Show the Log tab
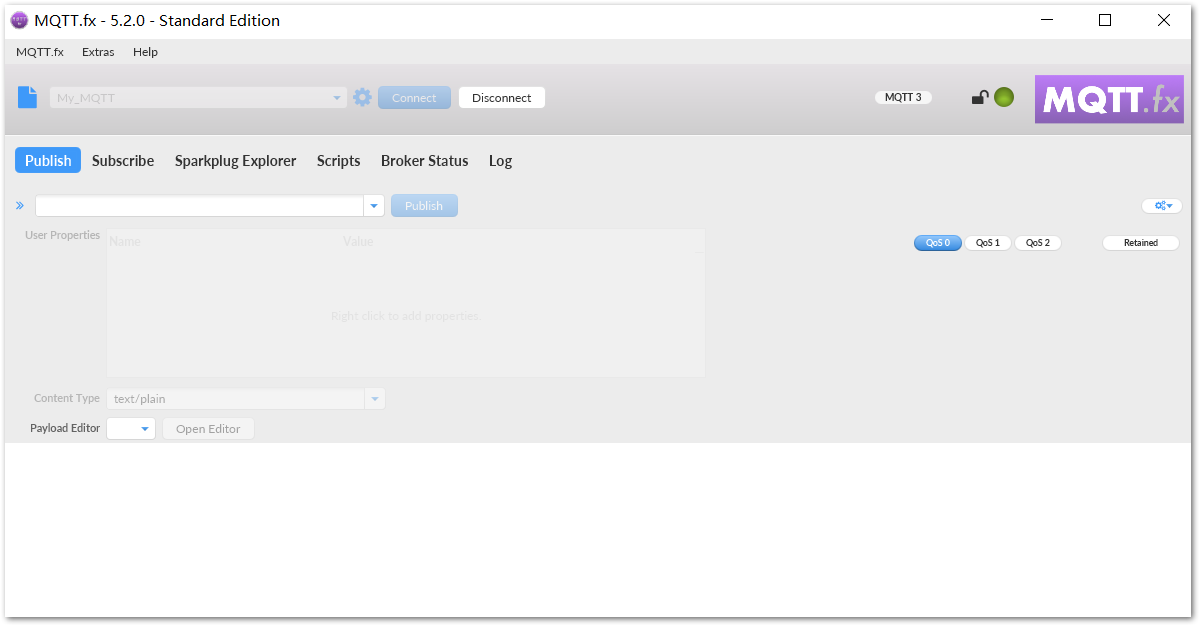Screen dimensions: 1200x626 500,160
